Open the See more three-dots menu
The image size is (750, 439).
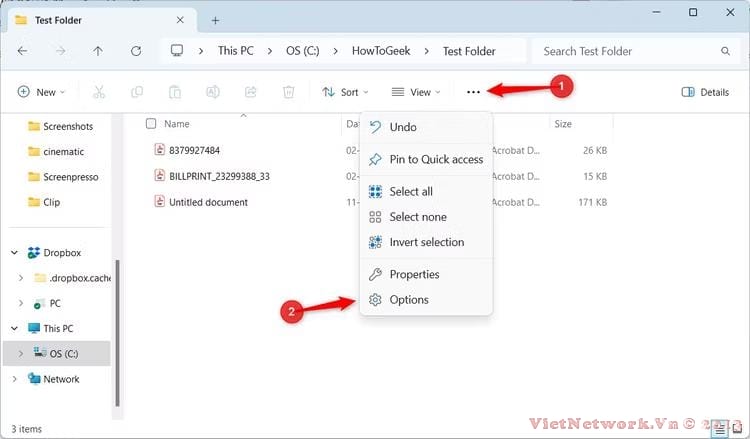click(x=473, y=92)
